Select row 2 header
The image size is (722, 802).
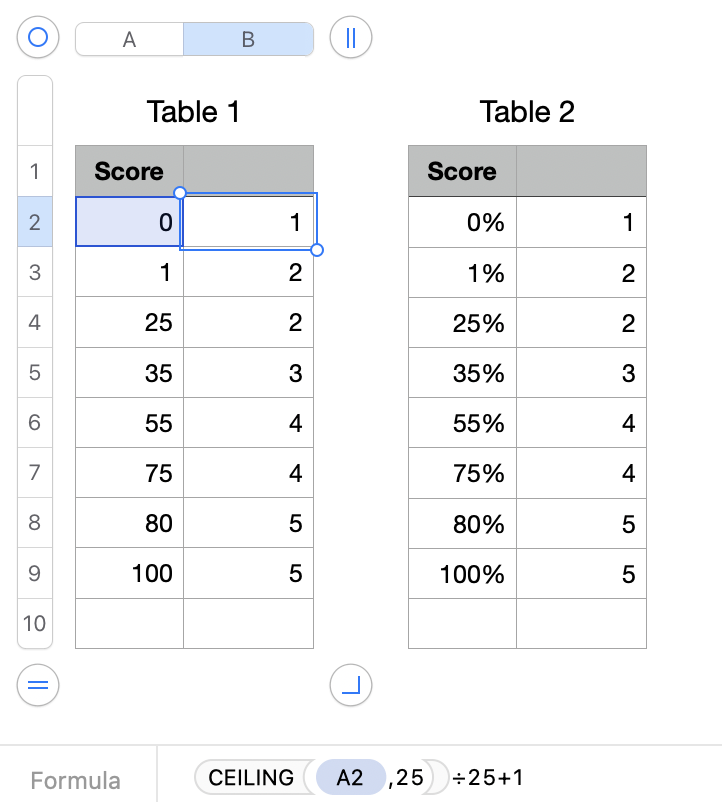(x=35, y=222)
